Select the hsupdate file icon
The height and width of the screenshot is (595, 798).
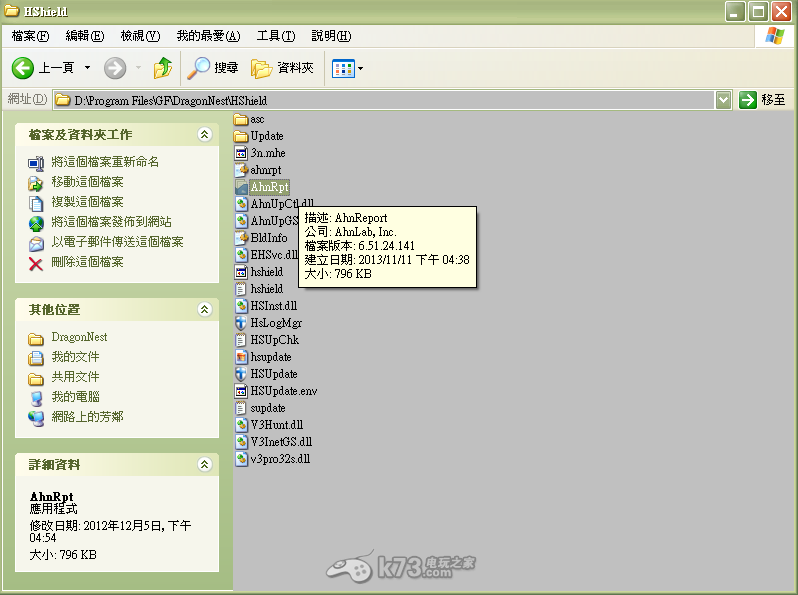pos(241,357)
